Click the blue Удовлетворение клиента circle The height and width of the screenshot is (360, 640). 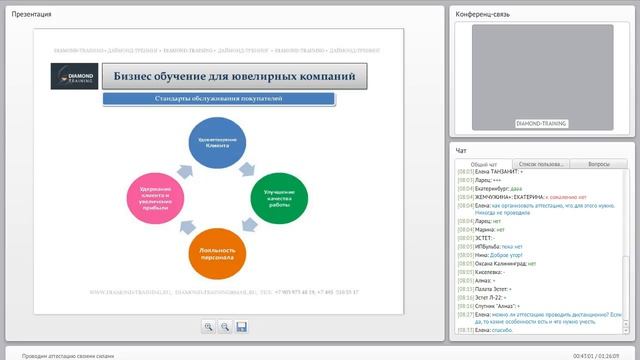pyautogui.click(x=217, y=142)
